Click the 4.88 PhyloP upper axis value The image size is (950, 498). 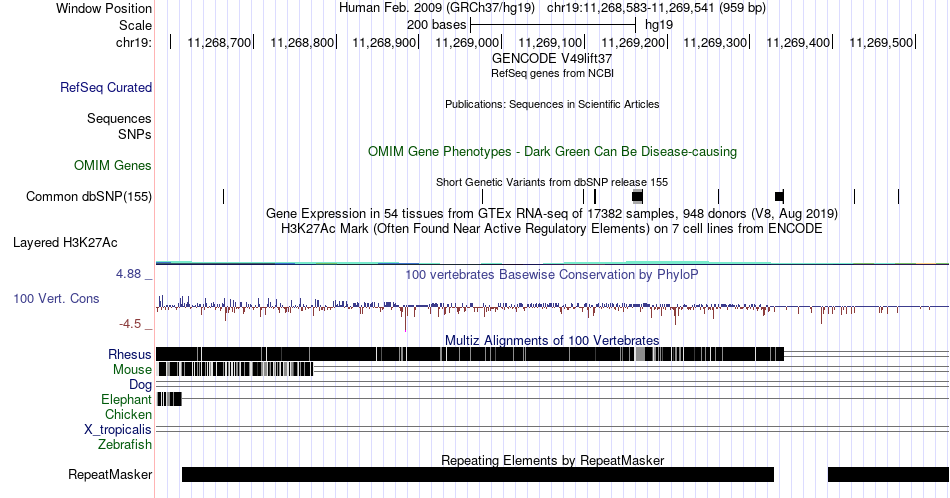pyautogui.click(x=128, y=274)
